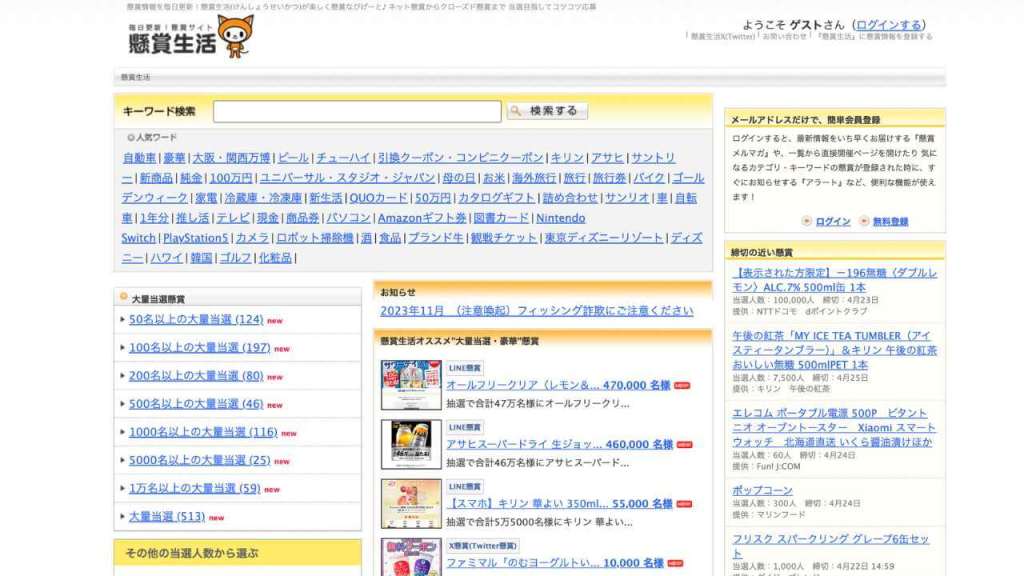Click the orange arrow icon beside ログイン
Viewport: 1024px width, 576px height.
(807, 221)
